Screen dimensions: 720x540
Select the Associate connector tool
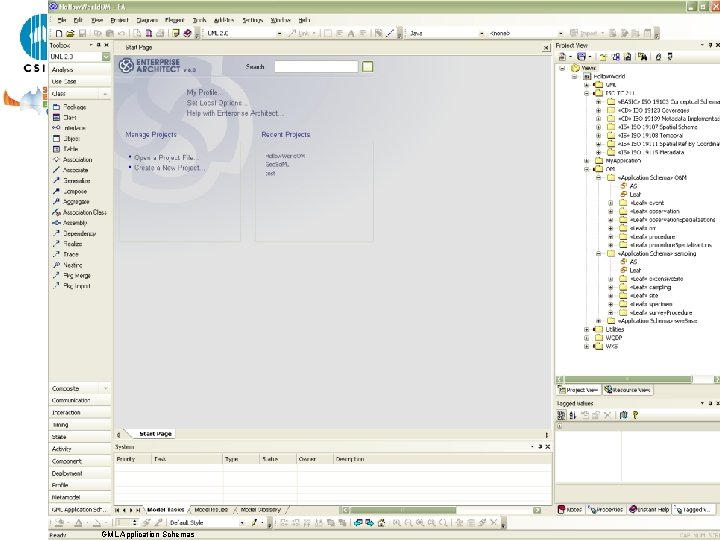[x=70, y=170]
